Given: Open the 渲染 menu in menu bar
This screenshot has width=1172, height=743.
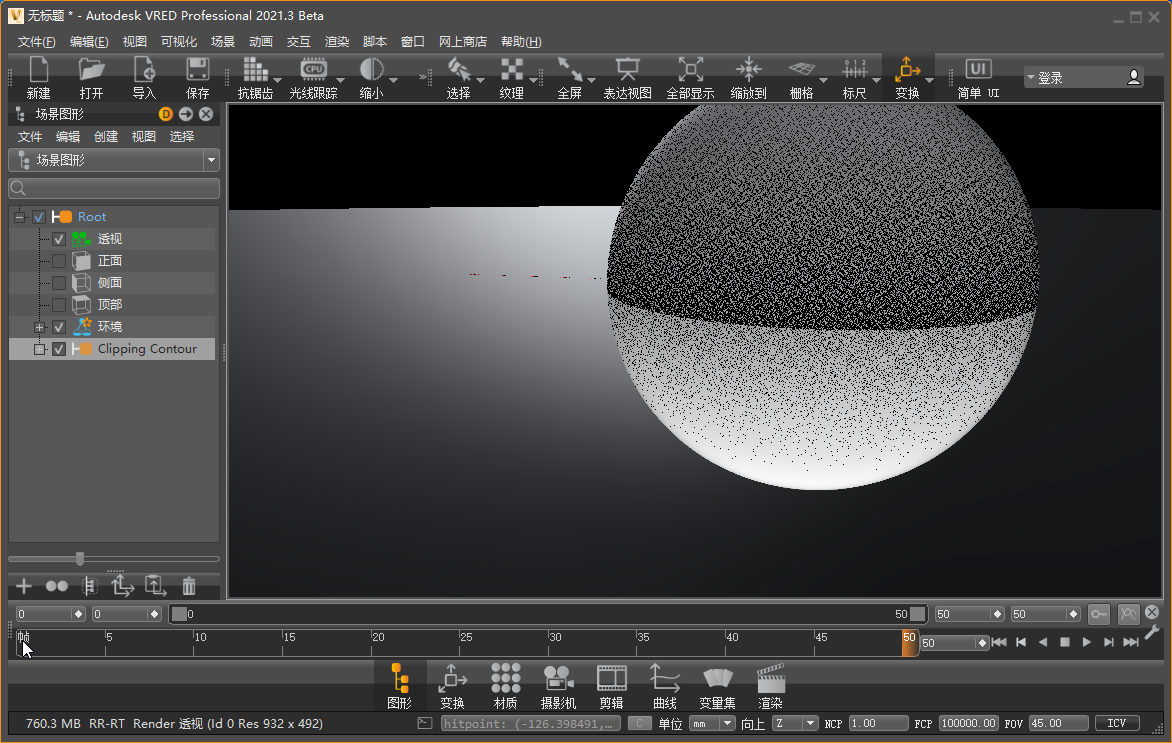Looking at the screenshot, I should click(x=337, y=42).
